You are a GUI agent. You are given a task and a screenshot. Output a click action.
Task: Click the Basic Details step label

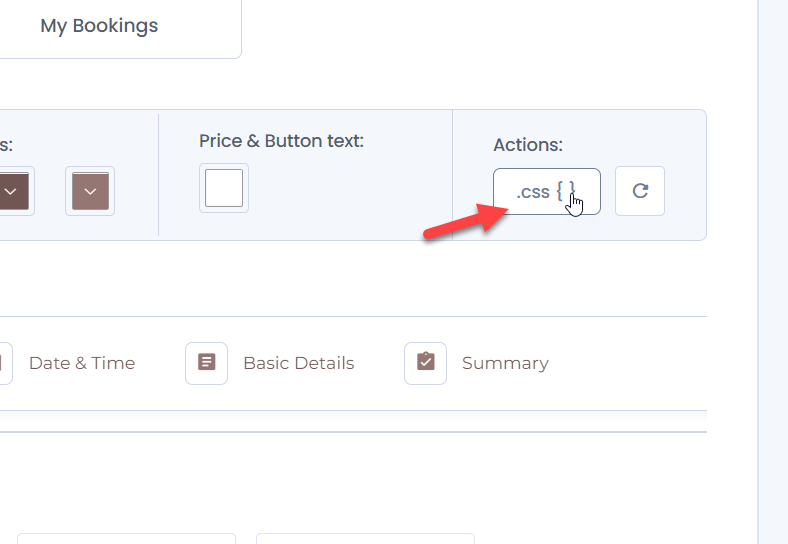299,363
